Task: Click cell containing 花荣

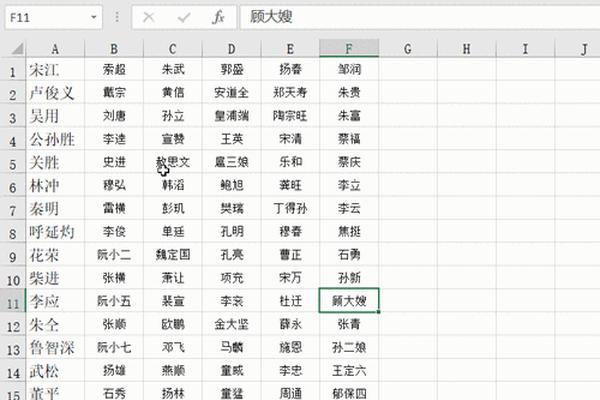Action: pos(55,255)
